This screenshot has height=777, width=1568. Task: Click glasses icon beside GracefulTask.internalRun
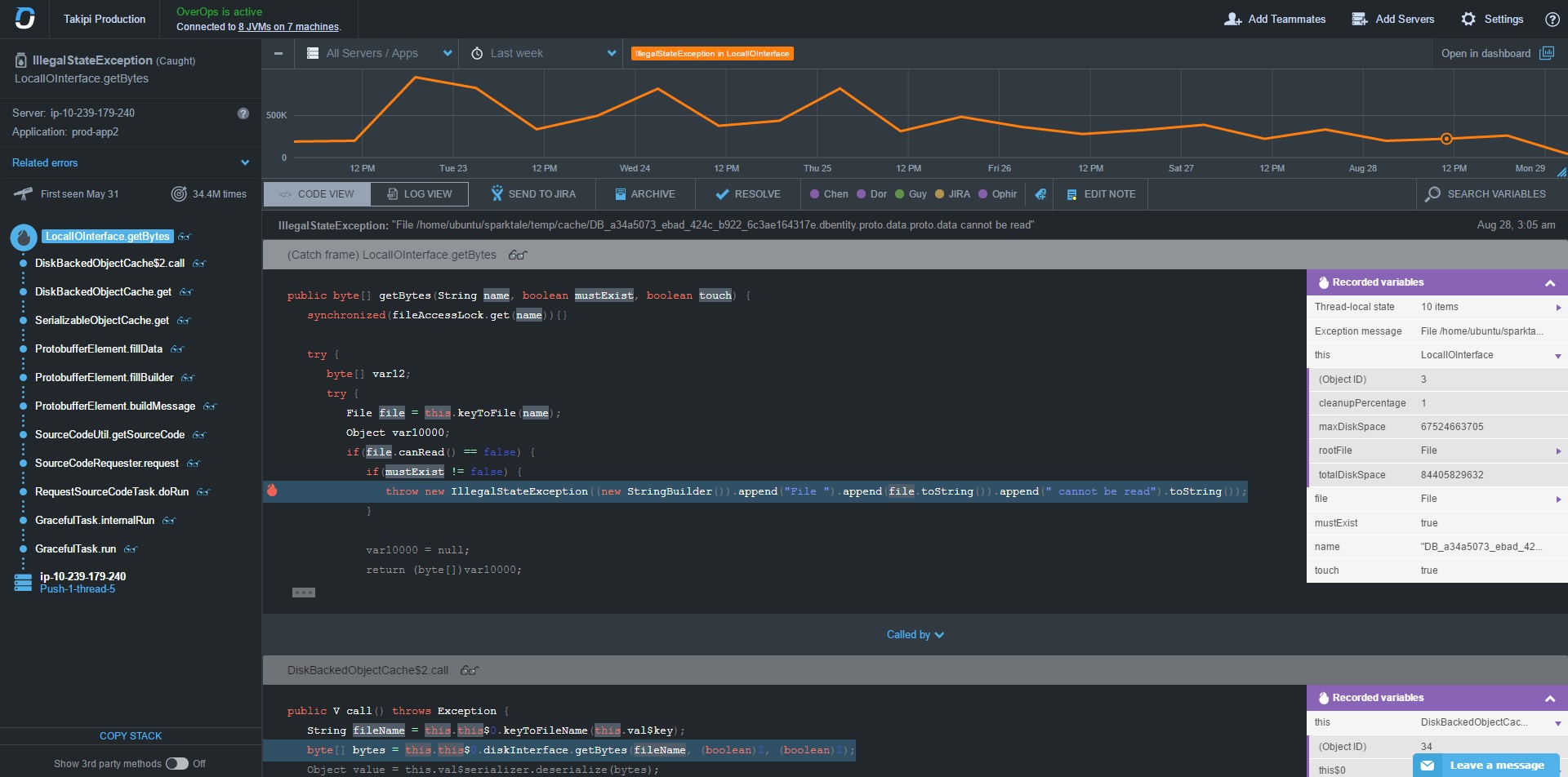coord(169,521)
